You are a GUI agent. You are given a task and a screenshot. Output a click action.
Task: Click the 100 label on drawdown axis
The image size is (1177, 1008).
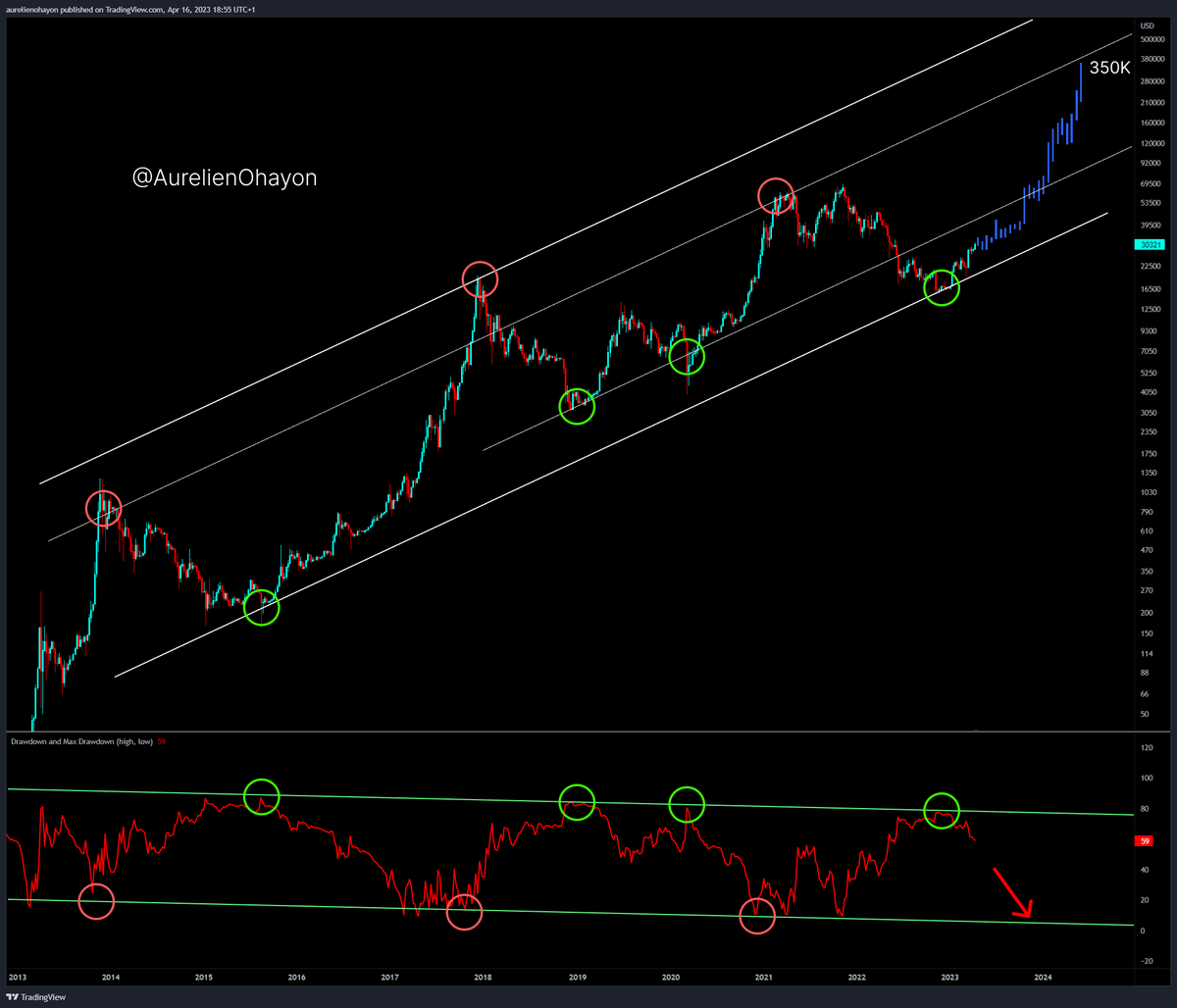(x=1147, y=779)
